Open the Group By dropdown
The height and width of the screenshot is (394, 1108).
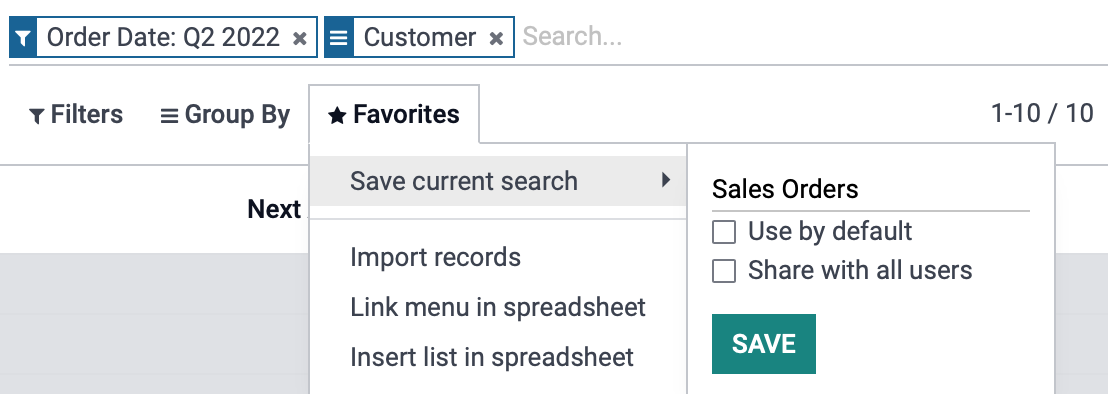point(225,114)
